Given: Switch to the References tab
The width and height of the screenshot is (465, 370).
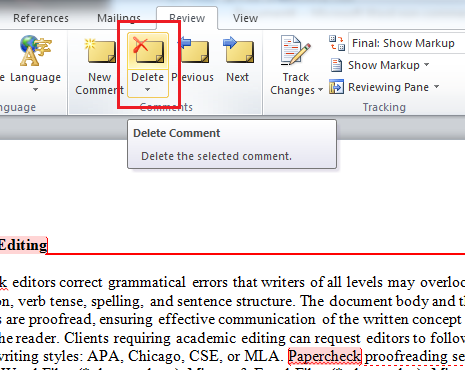Looking at the screenshot, I should pos(41,18).
